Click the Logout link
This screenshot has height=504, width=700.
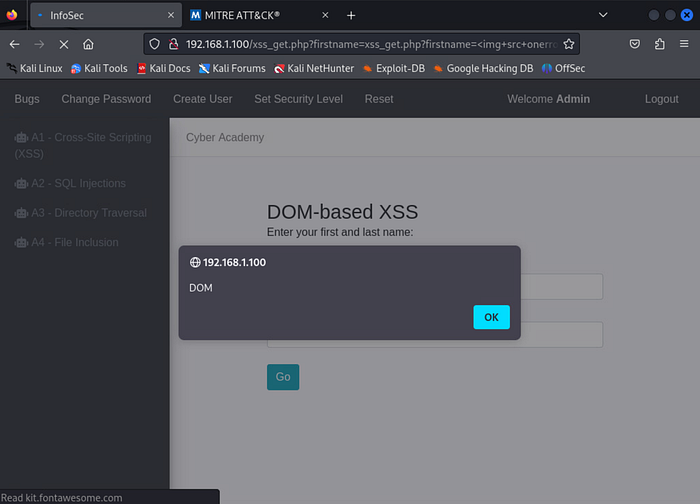click(661, 99)
